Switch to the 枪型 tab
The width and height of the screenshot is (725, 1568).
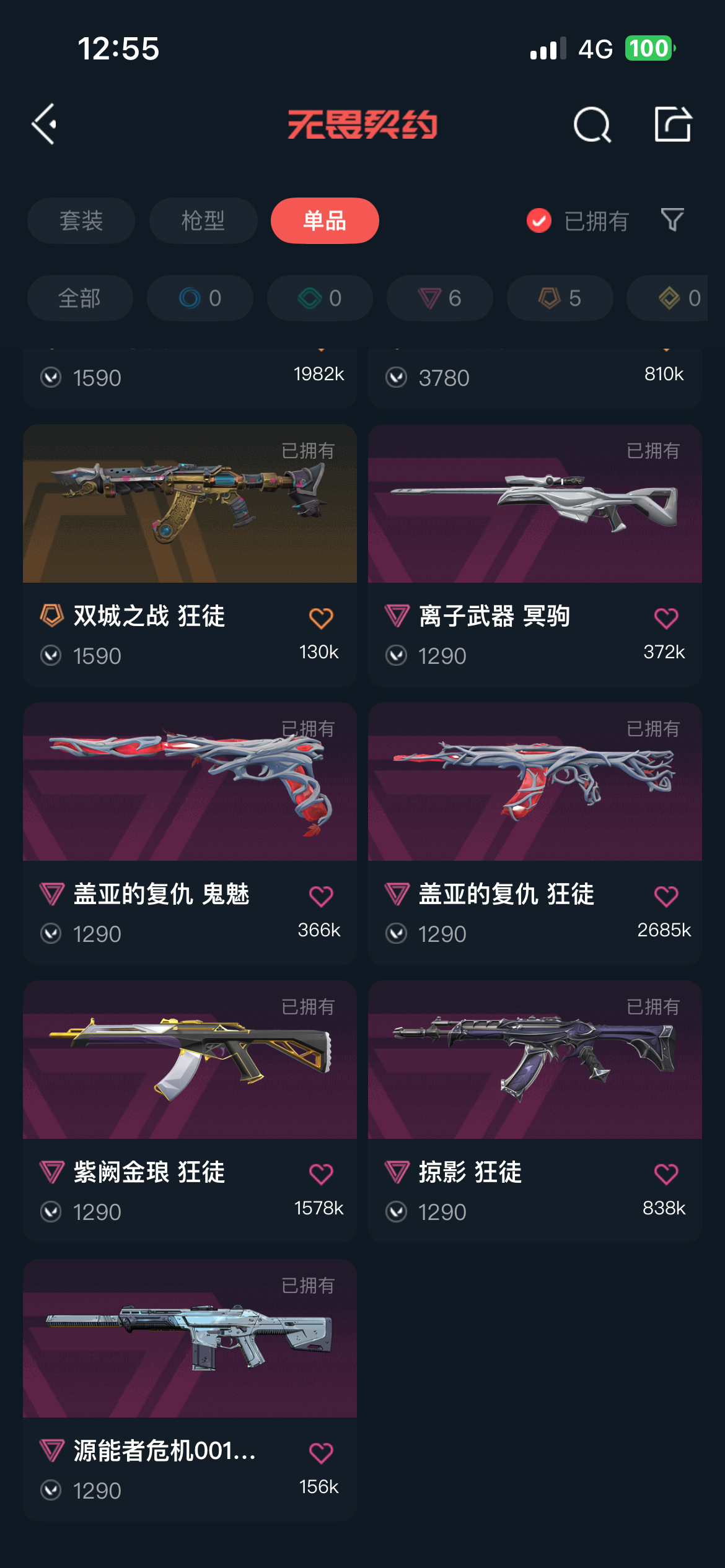pyautogui.click(x=203, y=220)
